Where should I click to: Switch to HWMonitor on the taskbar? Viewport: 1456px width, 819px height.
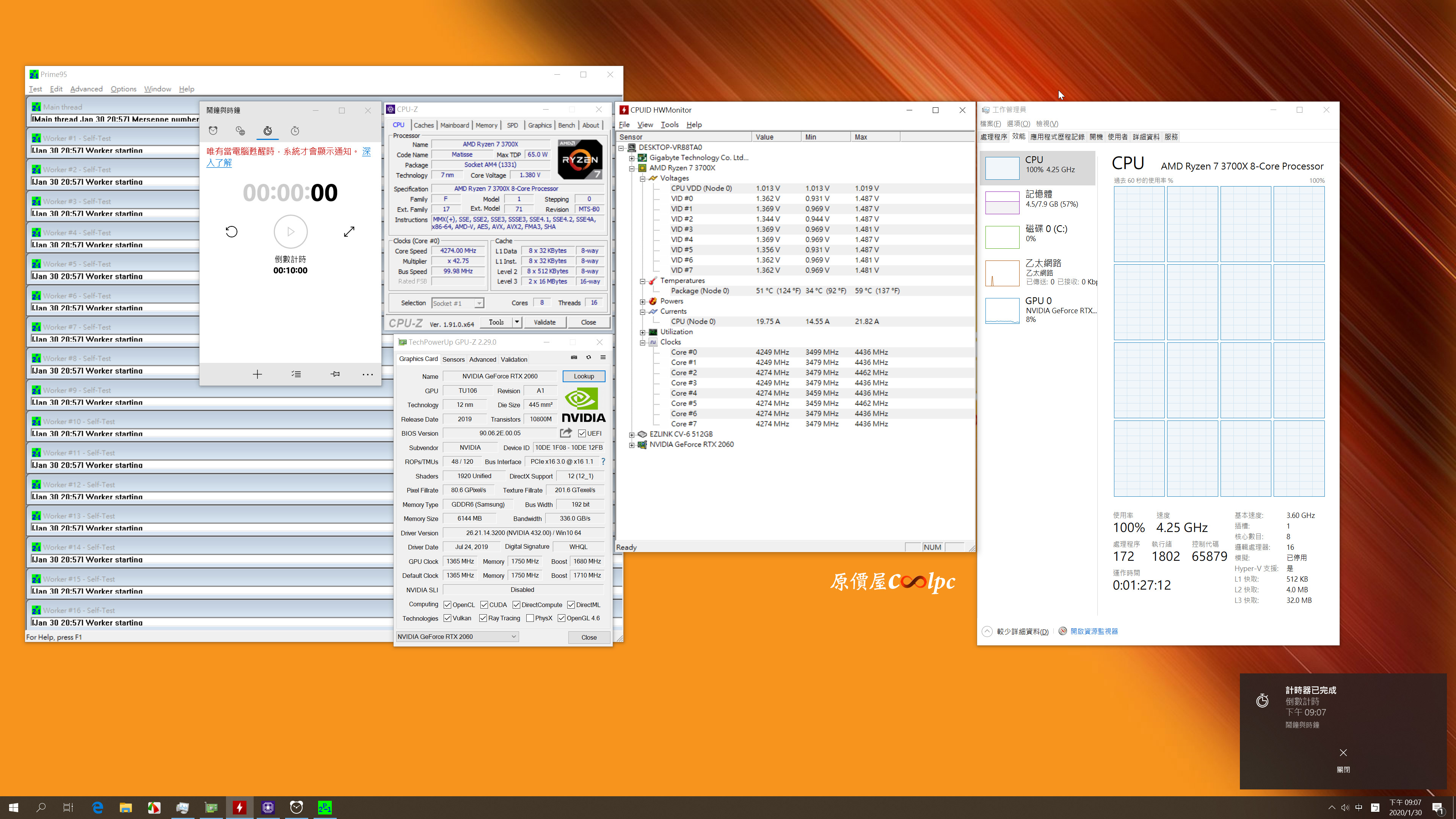(240, 807)
